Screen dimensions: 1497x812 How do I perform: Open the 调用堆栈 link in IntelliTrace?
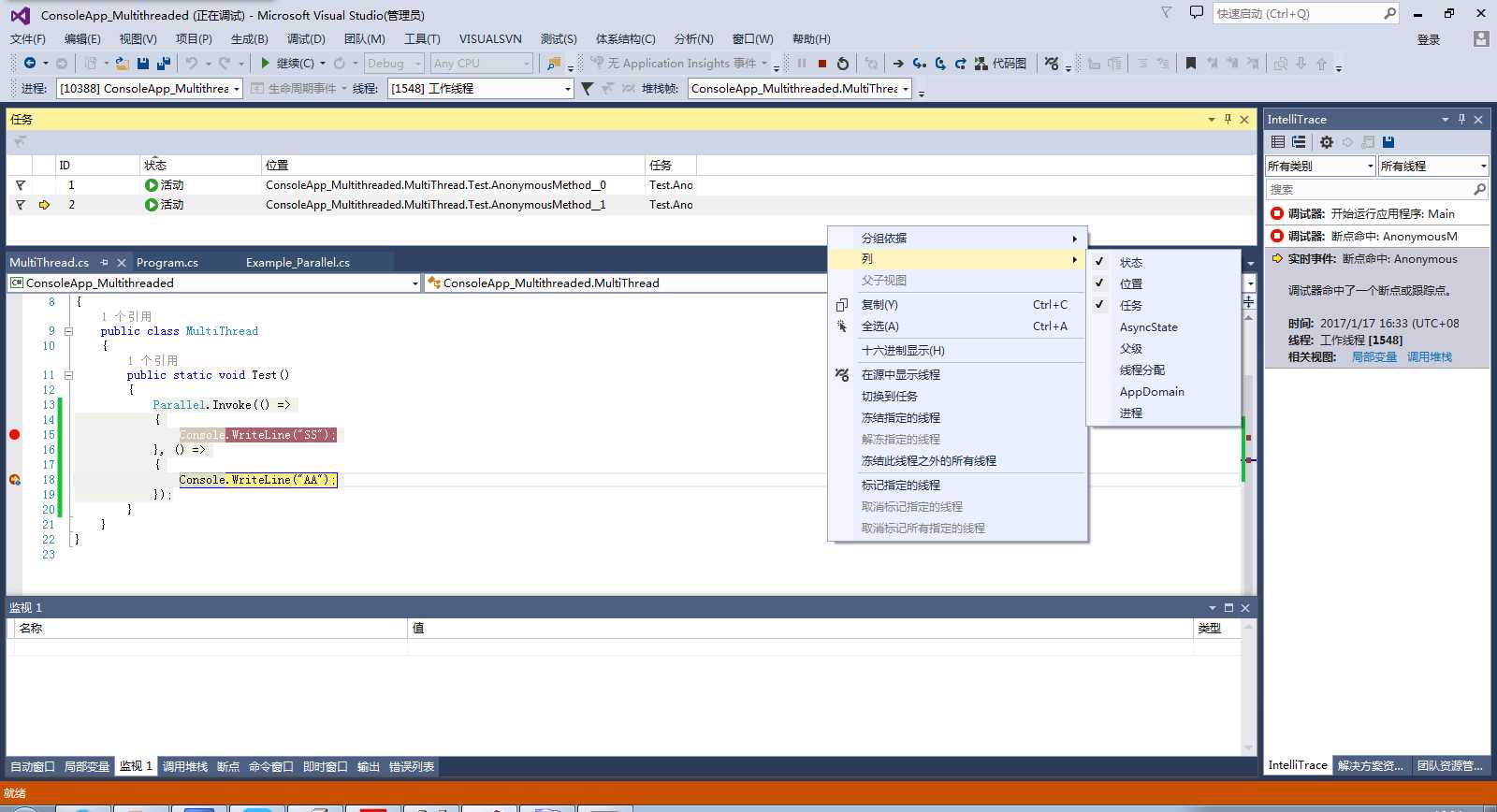pyautogui.click(x=1430, y=357)
